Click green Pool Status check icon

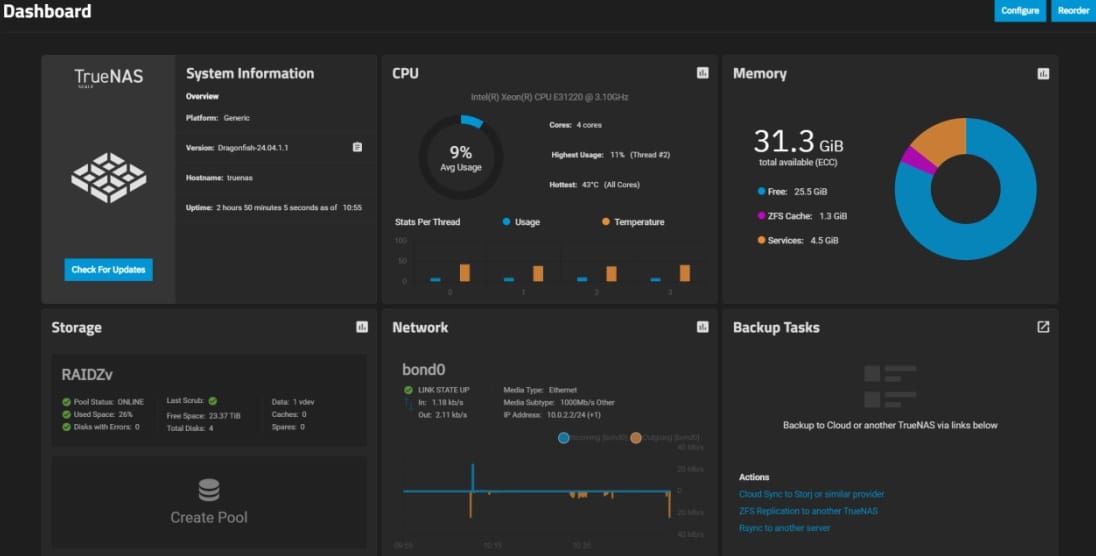click(67, 401)
